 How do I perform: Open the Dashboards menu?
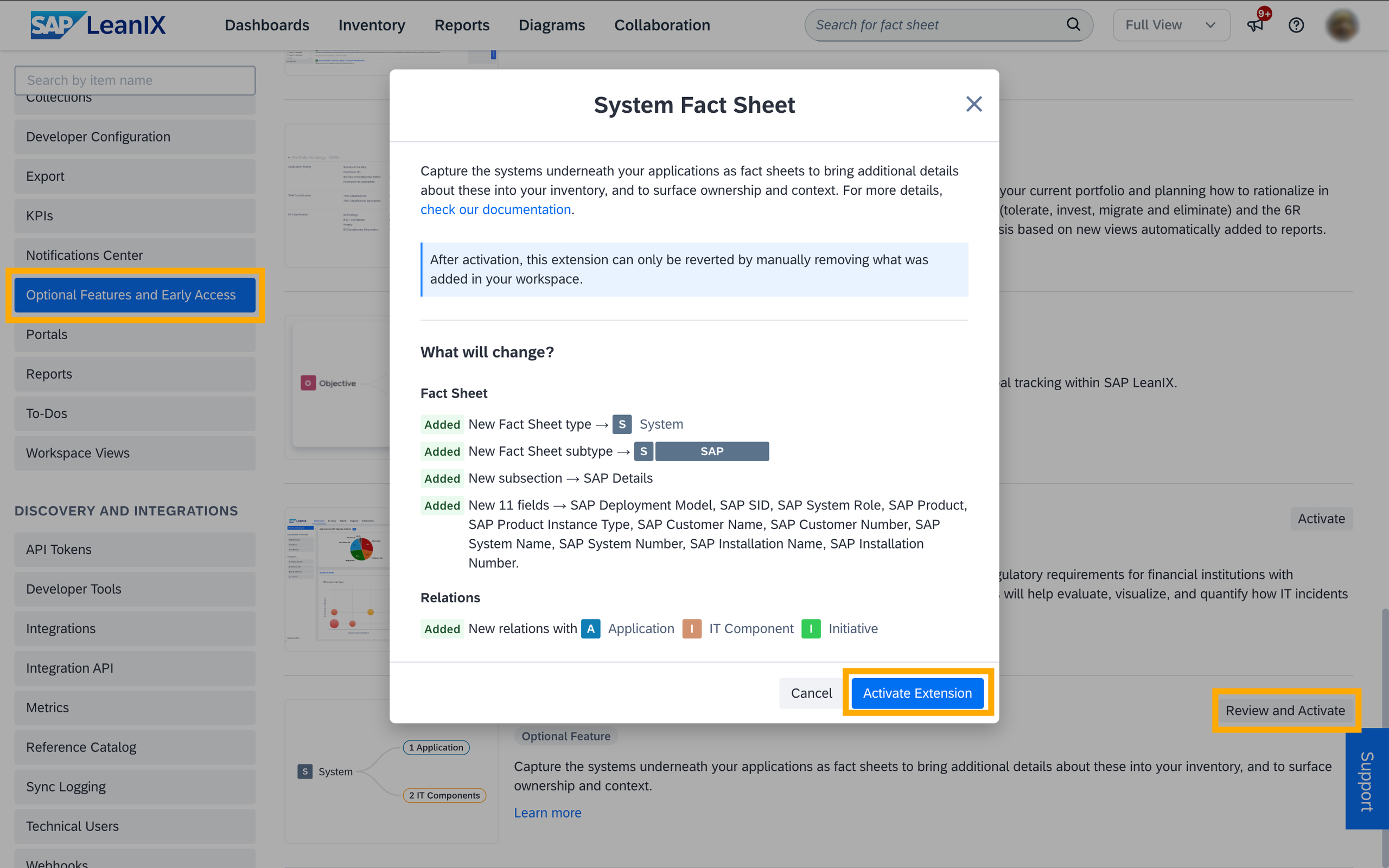pos(267,25)
